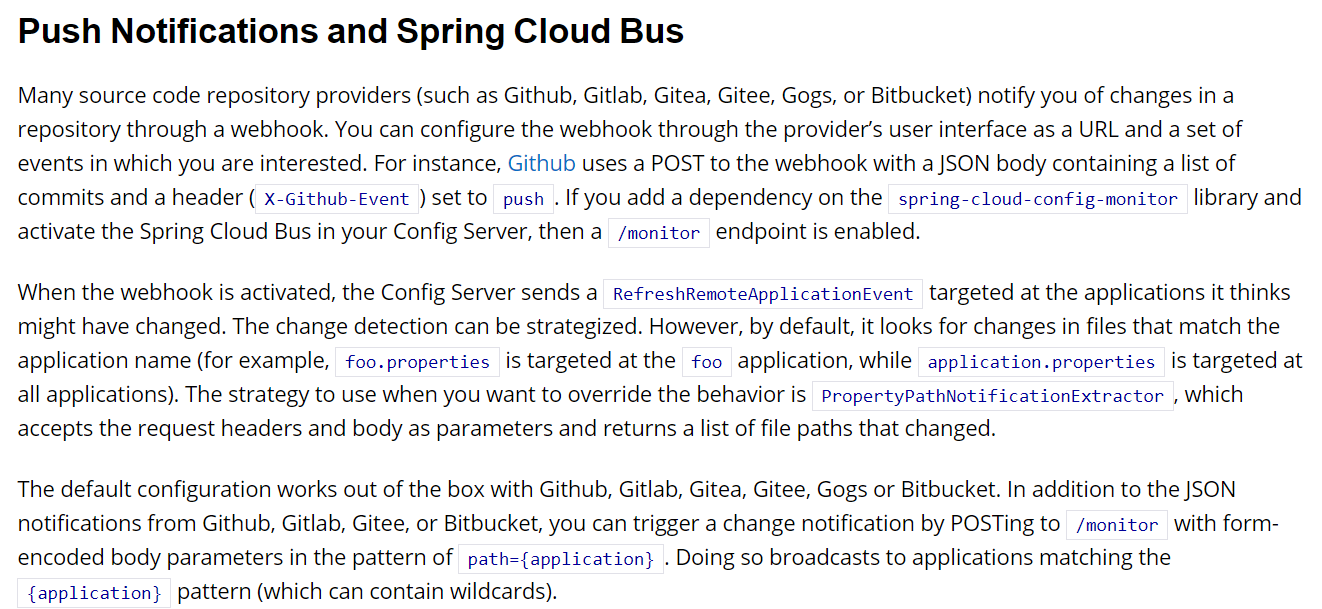
Task: Click the X-Github-Event inline code
Action: pyautogui.click(x=336, y=199)
